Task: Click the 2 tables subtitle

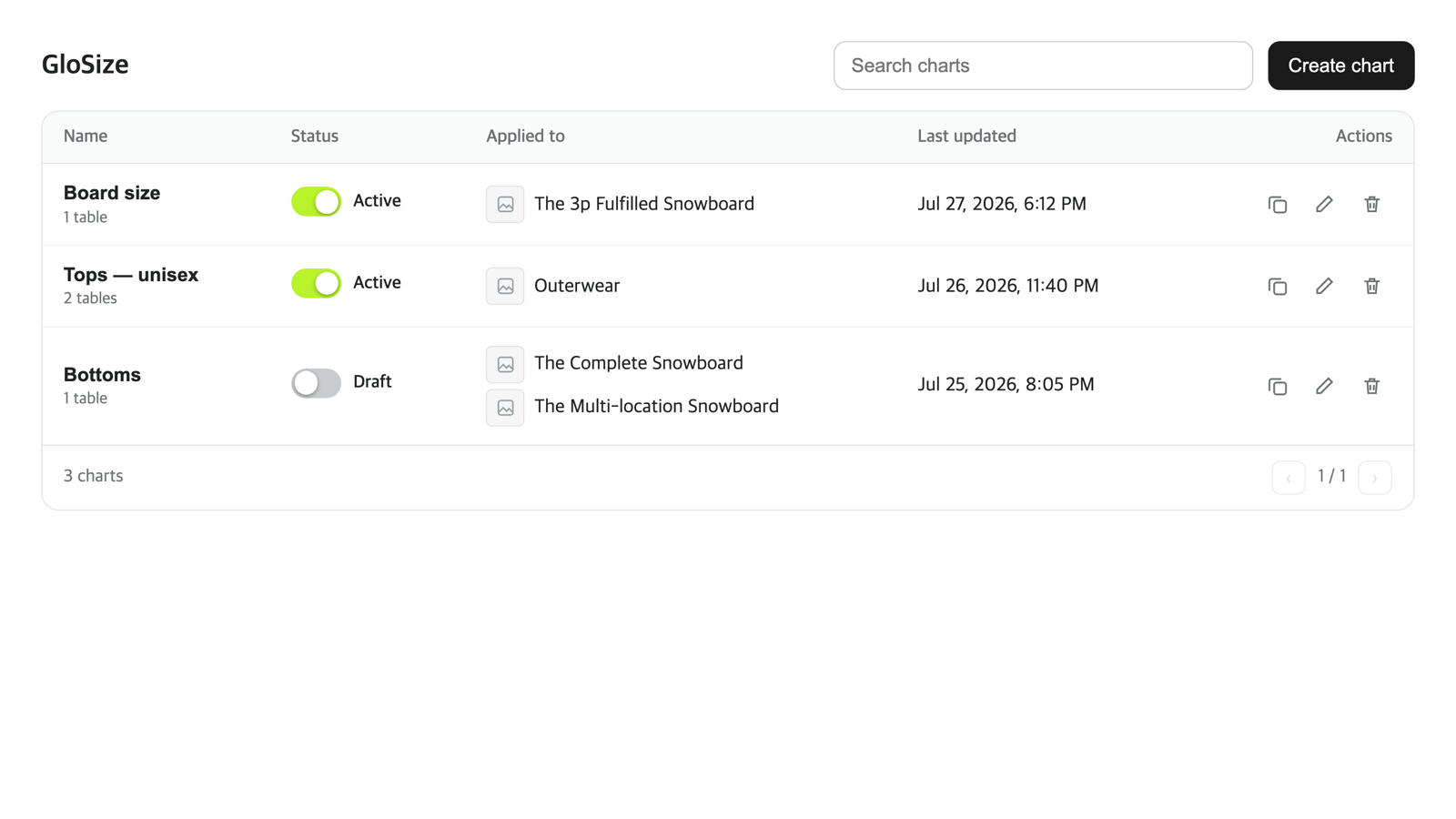Action: [90, 298]
